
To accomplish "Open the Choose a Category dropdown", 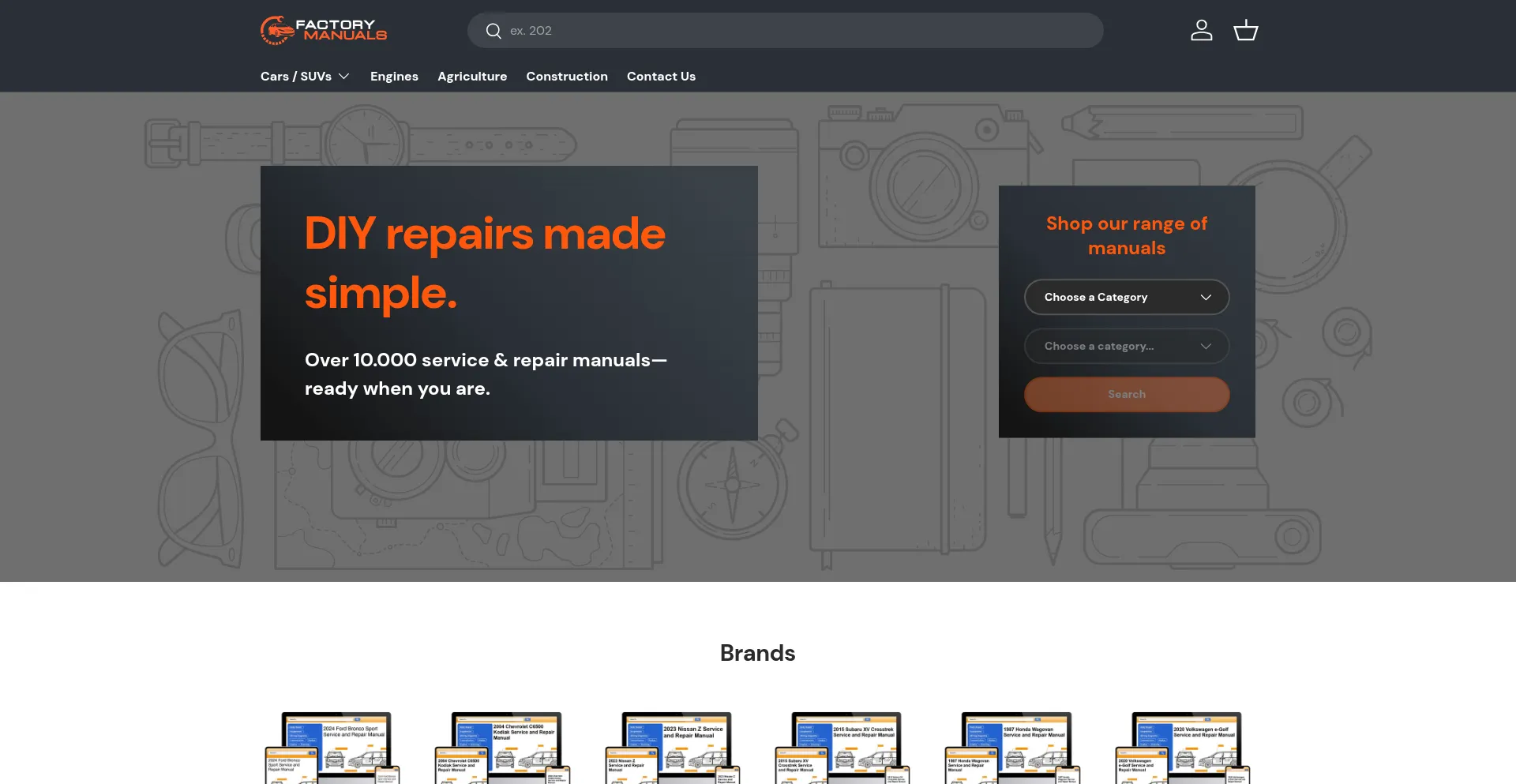I will point(1127,297).
